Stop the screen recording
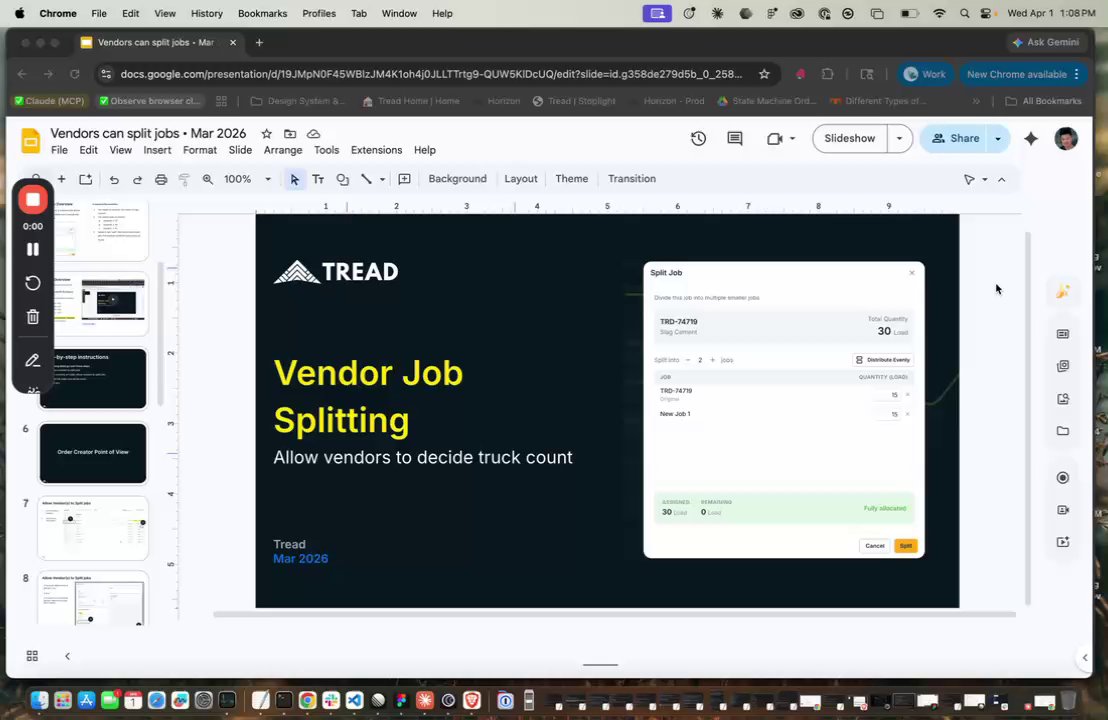The width and height of the screenshot is (1108, 720). coord(33,200)
